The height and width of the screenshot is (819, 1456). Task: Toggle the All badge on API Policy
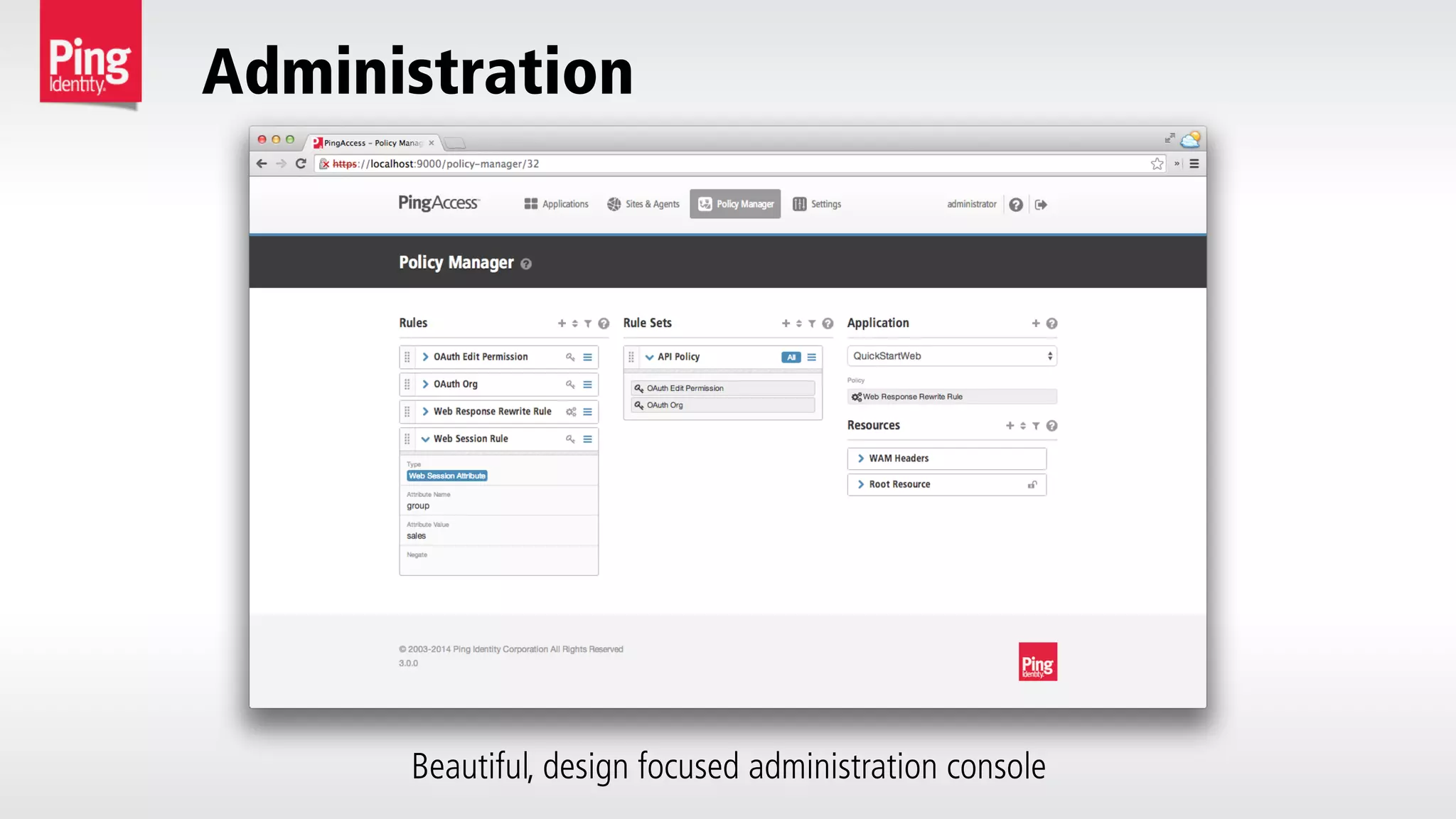(791, 358)
